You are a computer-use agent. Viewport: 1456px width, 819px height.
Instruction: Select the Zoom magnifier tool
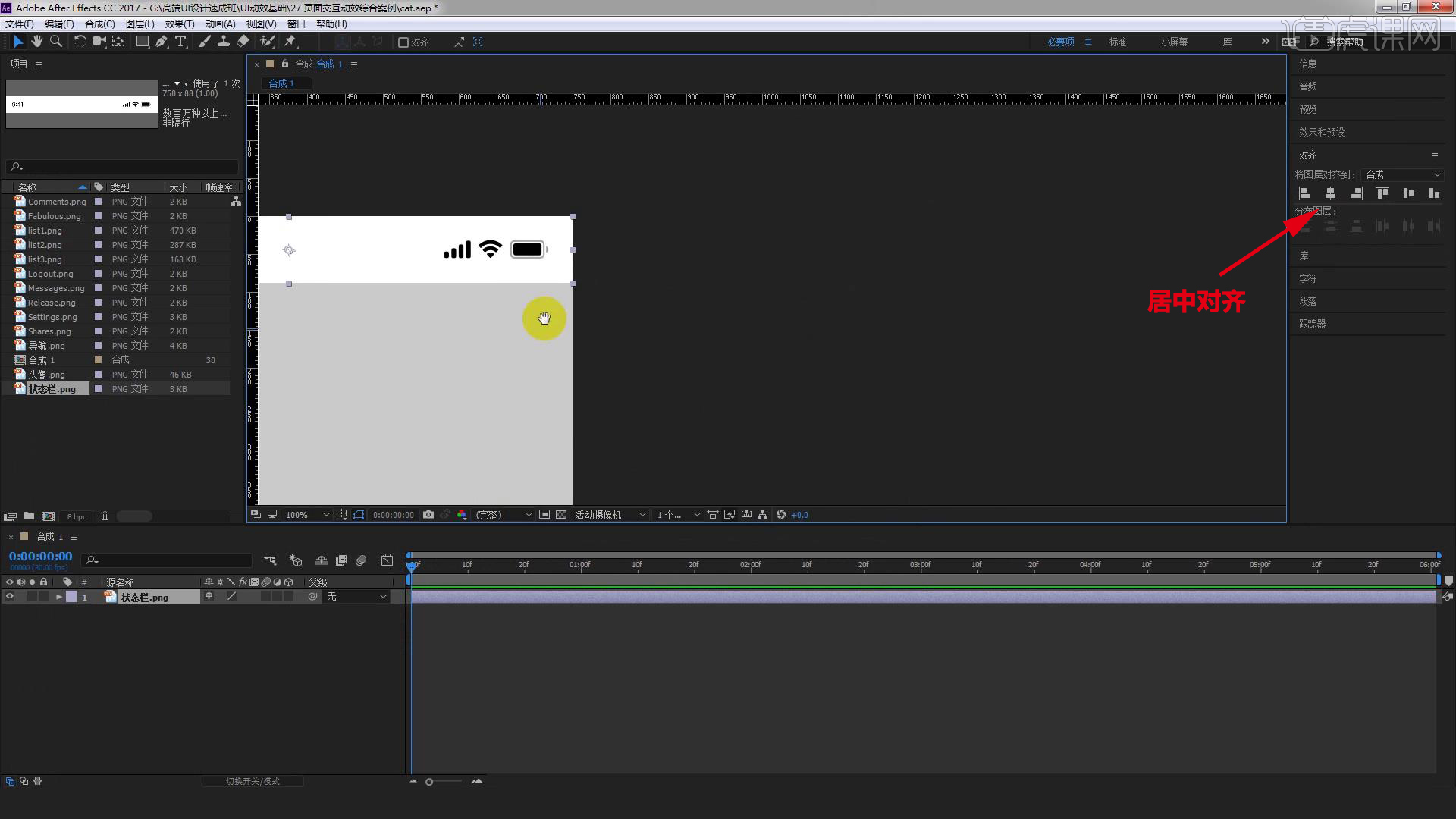55,42
